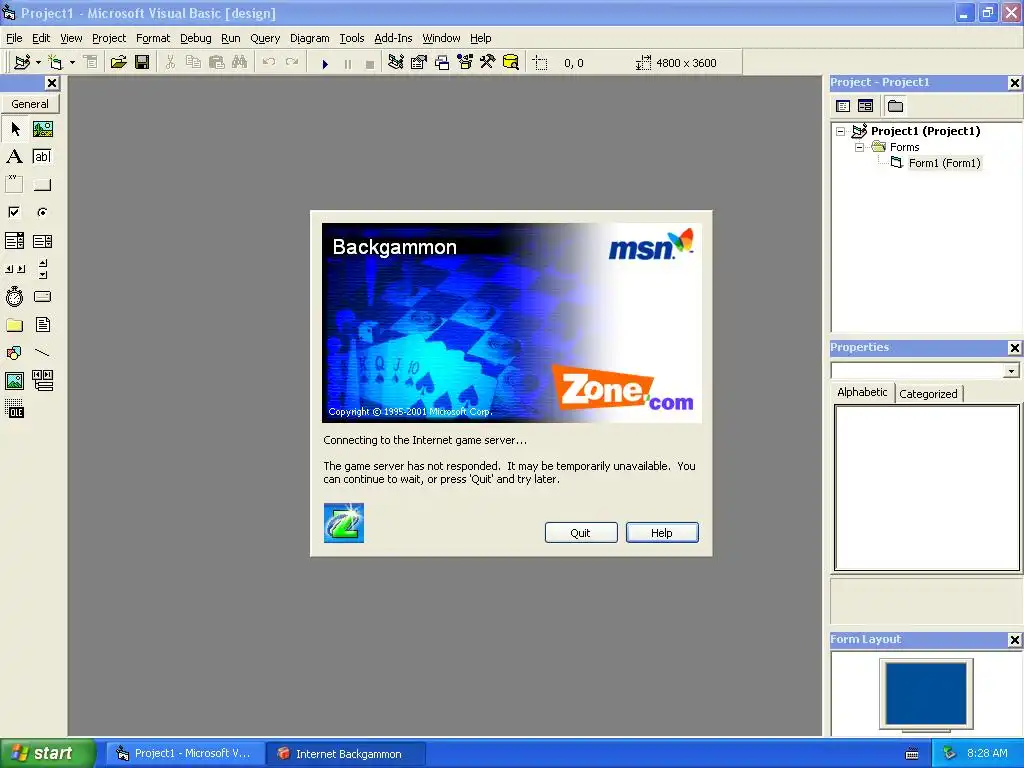This screenshot has width=1024, height=768.
Task: Open Add Form dropdown arrow
Action: point(72,63)
